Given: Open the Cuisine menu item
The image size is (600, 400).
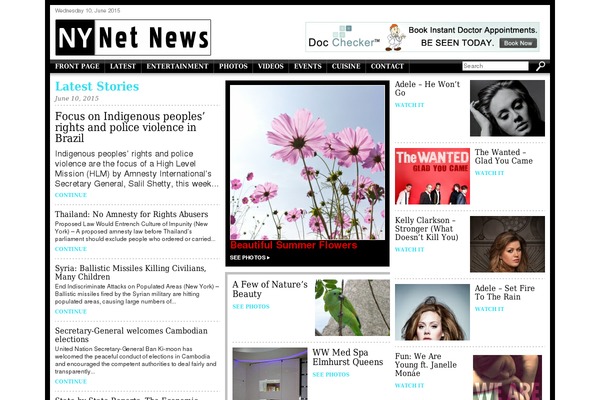Looking at the screenshot, I should [346, 66].
